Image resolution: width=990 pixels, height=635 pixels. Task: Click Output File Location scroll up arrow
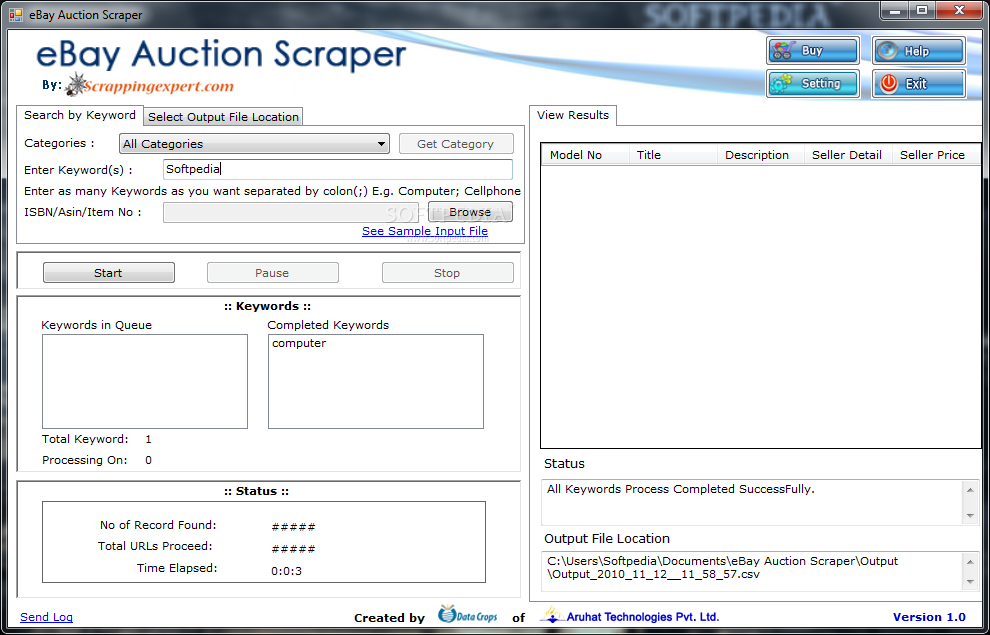coord(970,561)
